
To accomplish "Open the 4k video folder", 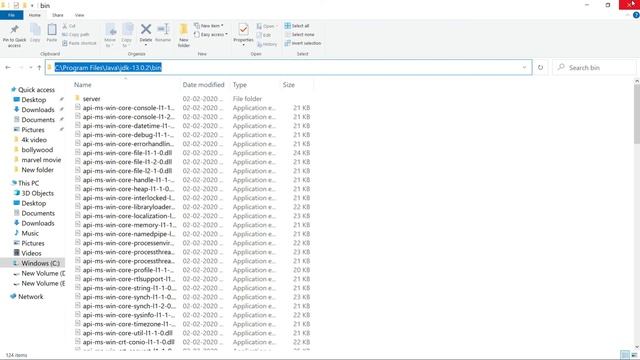I will 34,140.
